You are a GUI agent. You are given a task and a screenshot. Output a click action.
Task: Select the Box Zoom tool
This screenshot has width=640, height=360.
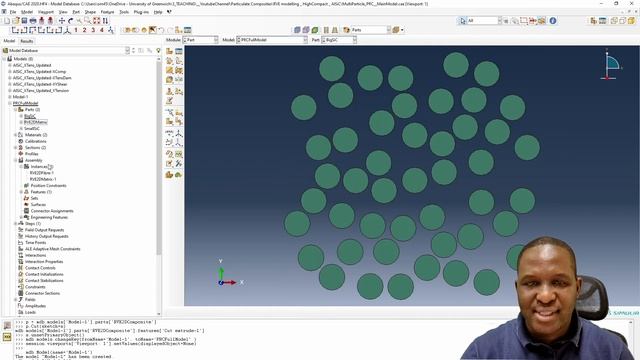click(x=88, y=20)
